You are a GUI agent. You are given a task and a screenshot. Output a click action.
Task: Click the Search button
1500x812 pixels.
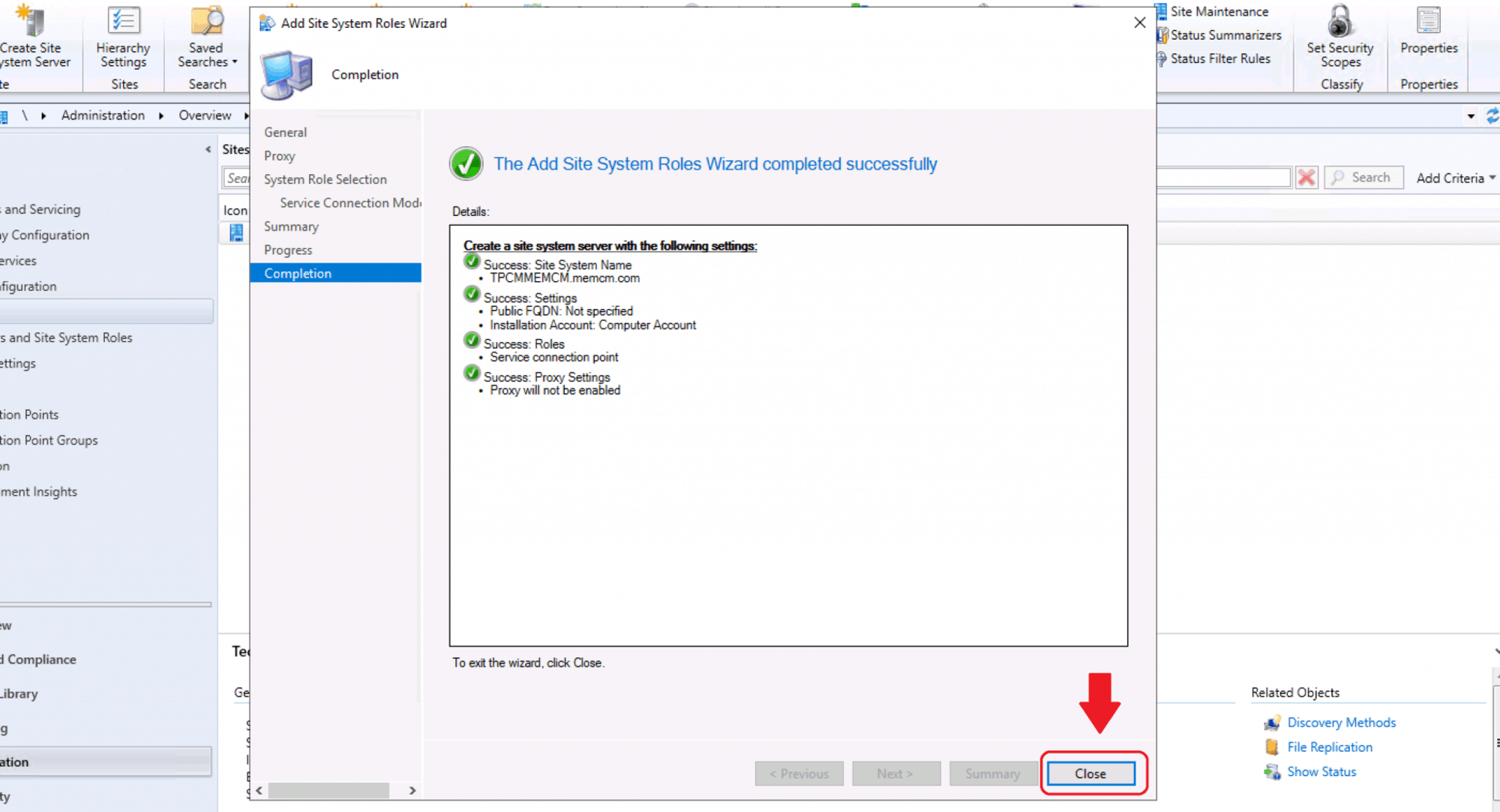pos(1363,178)
